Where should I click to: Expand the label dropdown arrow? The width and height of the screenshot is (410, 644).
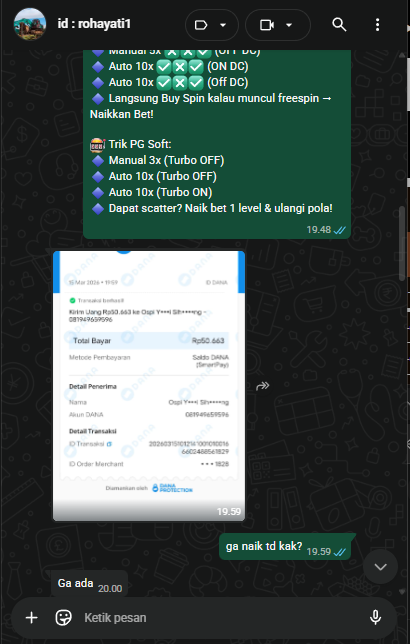(223, 25)
